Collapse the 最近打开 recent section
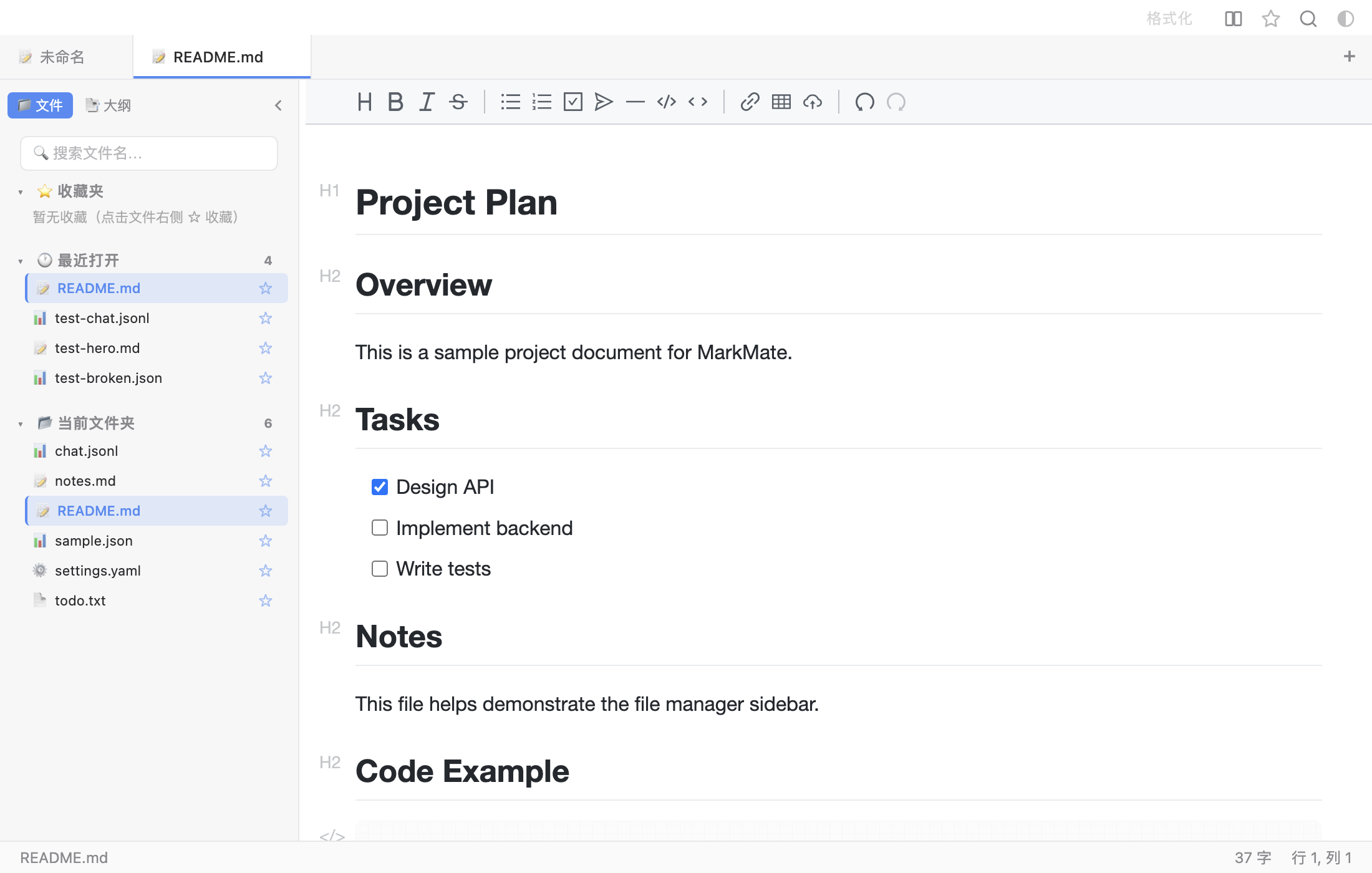Screen dimensions: 1372x873 tap(21, 261)
